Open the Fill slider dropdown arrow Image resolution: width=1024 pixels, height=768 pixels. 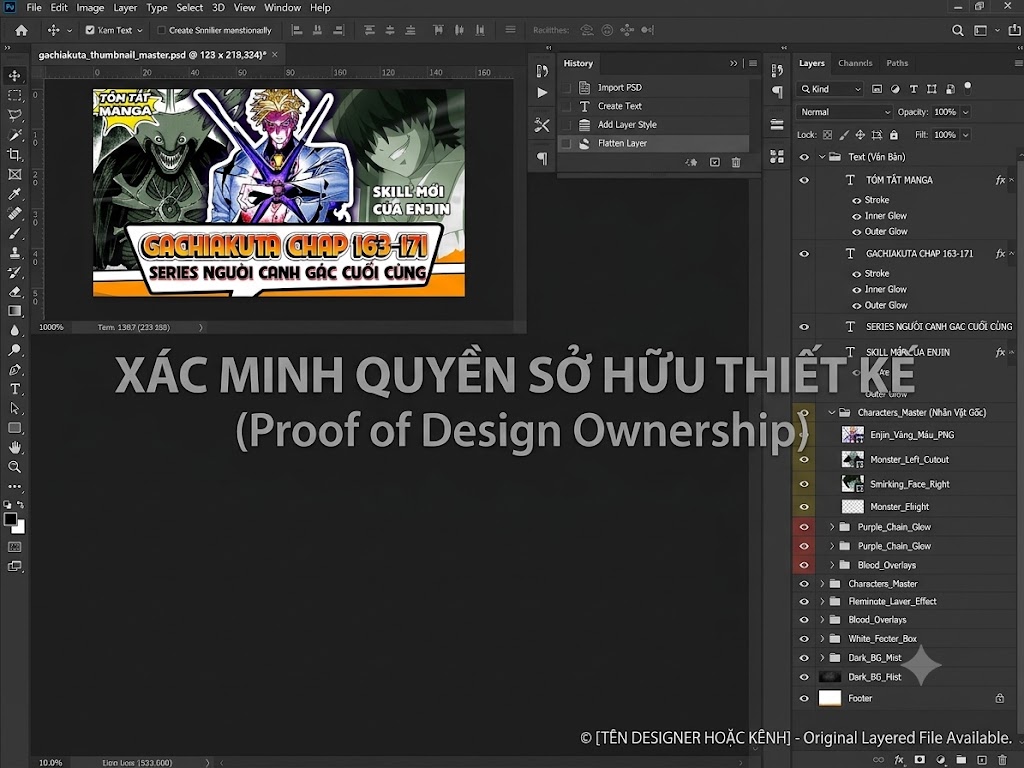(x=965, y=135)
